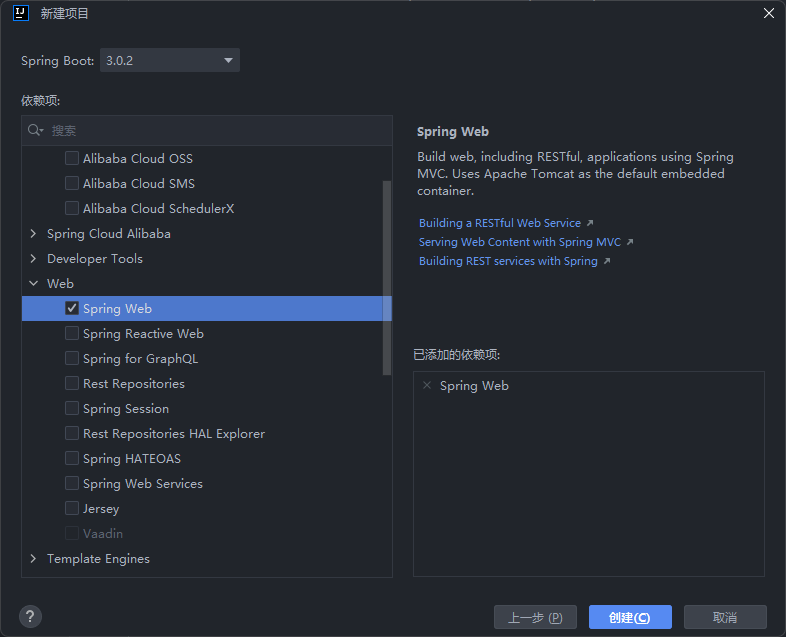Click the search magnifier icon
786x637 pixels.
click(x=35, y=130)
